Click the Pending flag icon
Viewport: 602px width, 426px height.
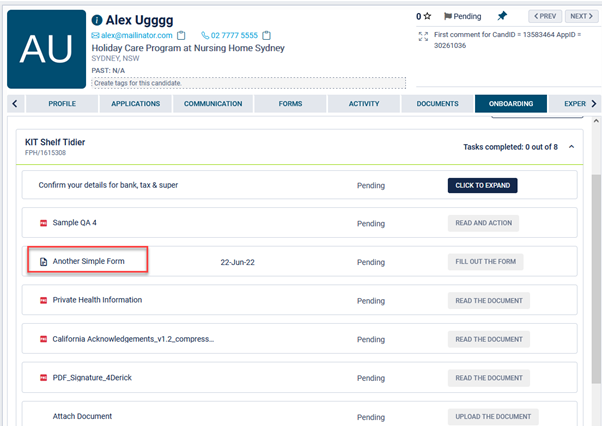click(x=448, y=17)
